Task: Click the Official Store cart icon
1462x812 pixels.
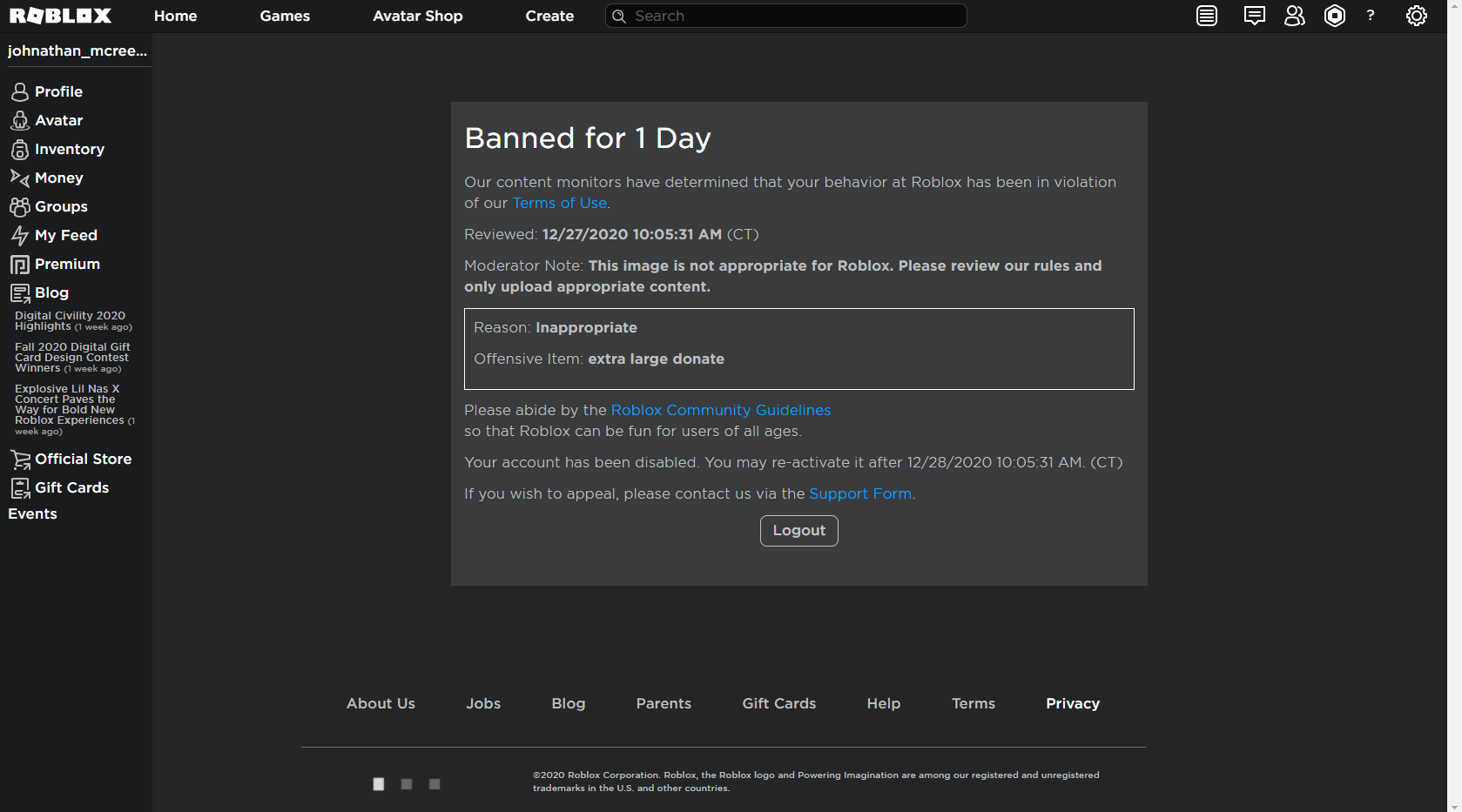Action: click(x=20, y=459)
